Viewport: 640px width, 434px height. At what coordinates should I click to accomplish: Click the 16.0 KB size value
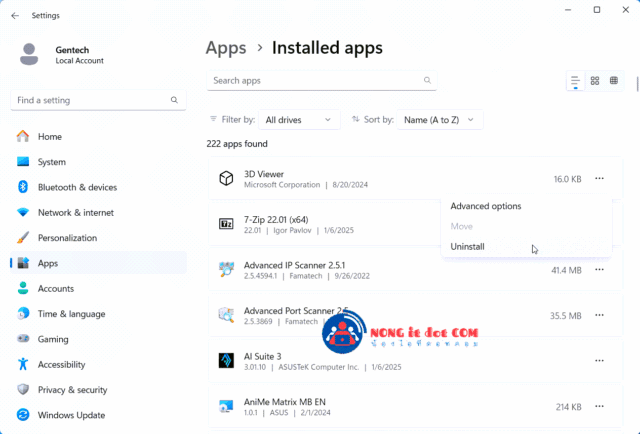tap(567, 179)
